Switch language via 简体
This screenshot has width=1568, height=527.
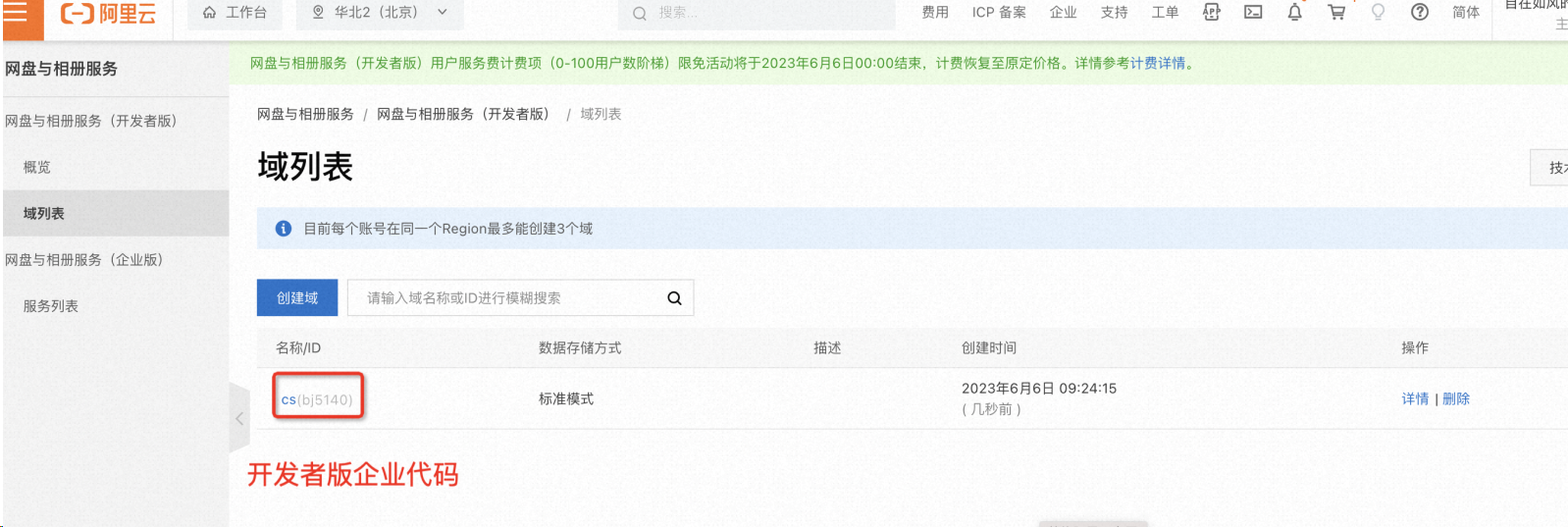1466,13
